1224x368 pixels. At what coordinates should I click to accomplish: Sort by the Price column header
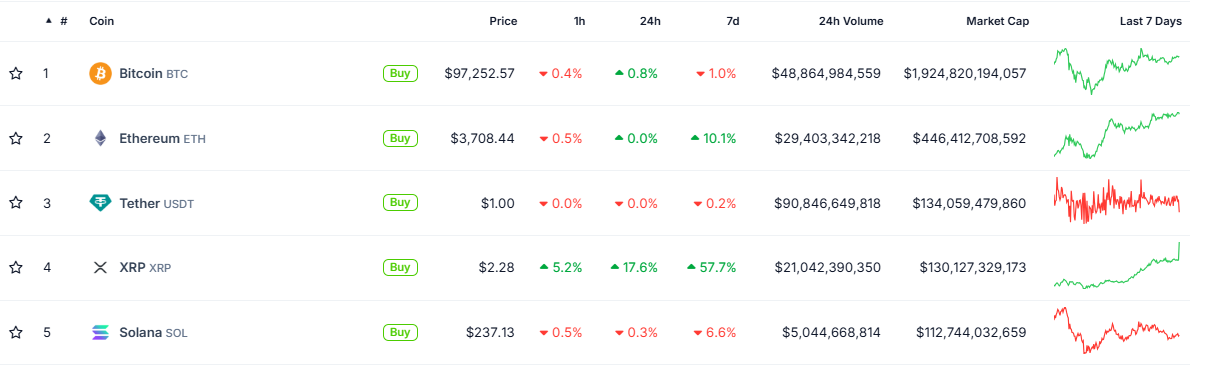click(503, 21)
